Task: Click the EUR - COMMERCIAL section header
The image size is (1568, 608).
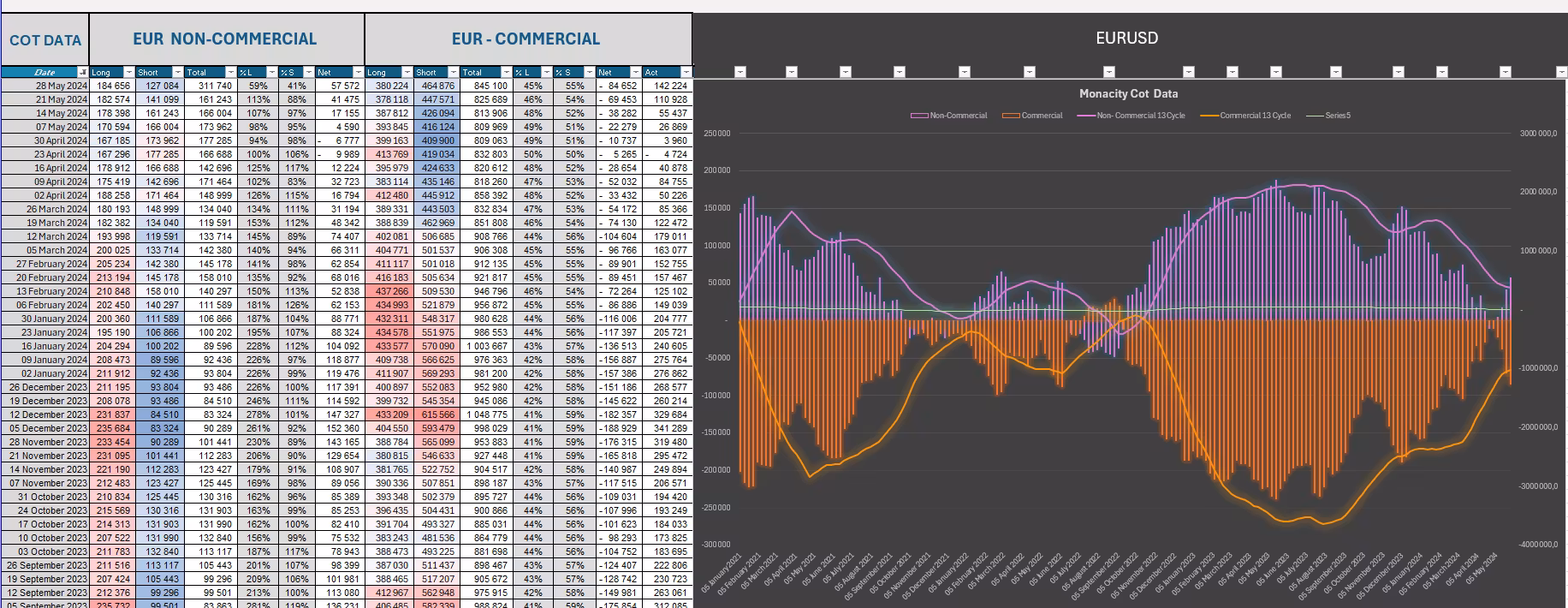Action: click(526, 39)
